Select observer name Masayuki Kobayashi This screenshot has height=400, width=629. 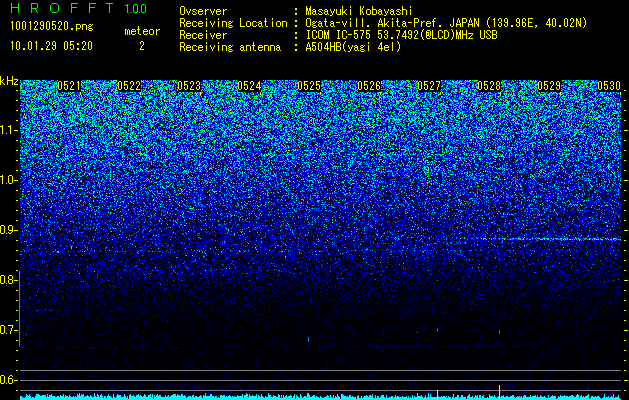359,11
